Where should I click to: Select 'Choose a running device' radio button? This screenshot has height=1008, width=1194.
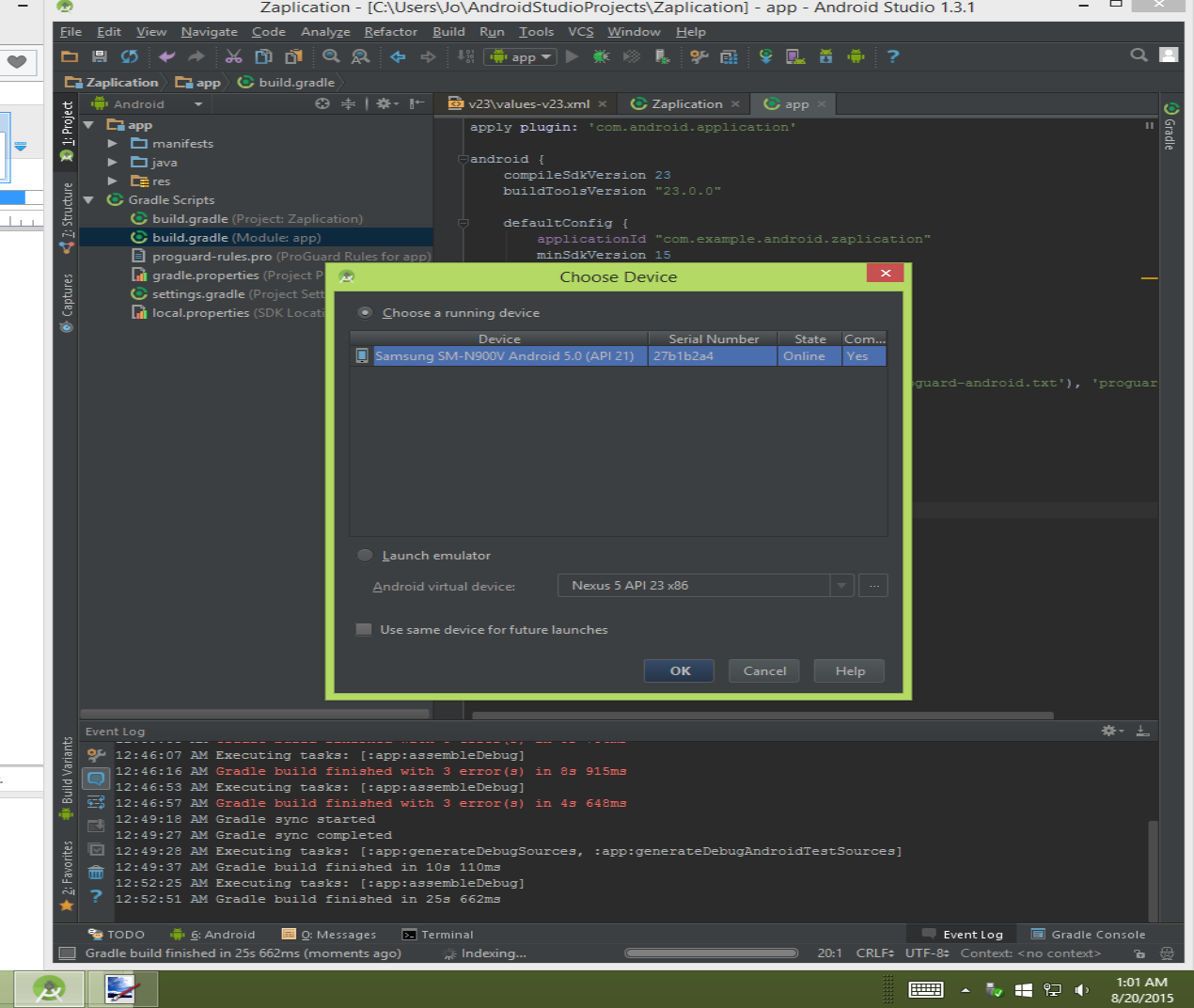tap(365, 312)
